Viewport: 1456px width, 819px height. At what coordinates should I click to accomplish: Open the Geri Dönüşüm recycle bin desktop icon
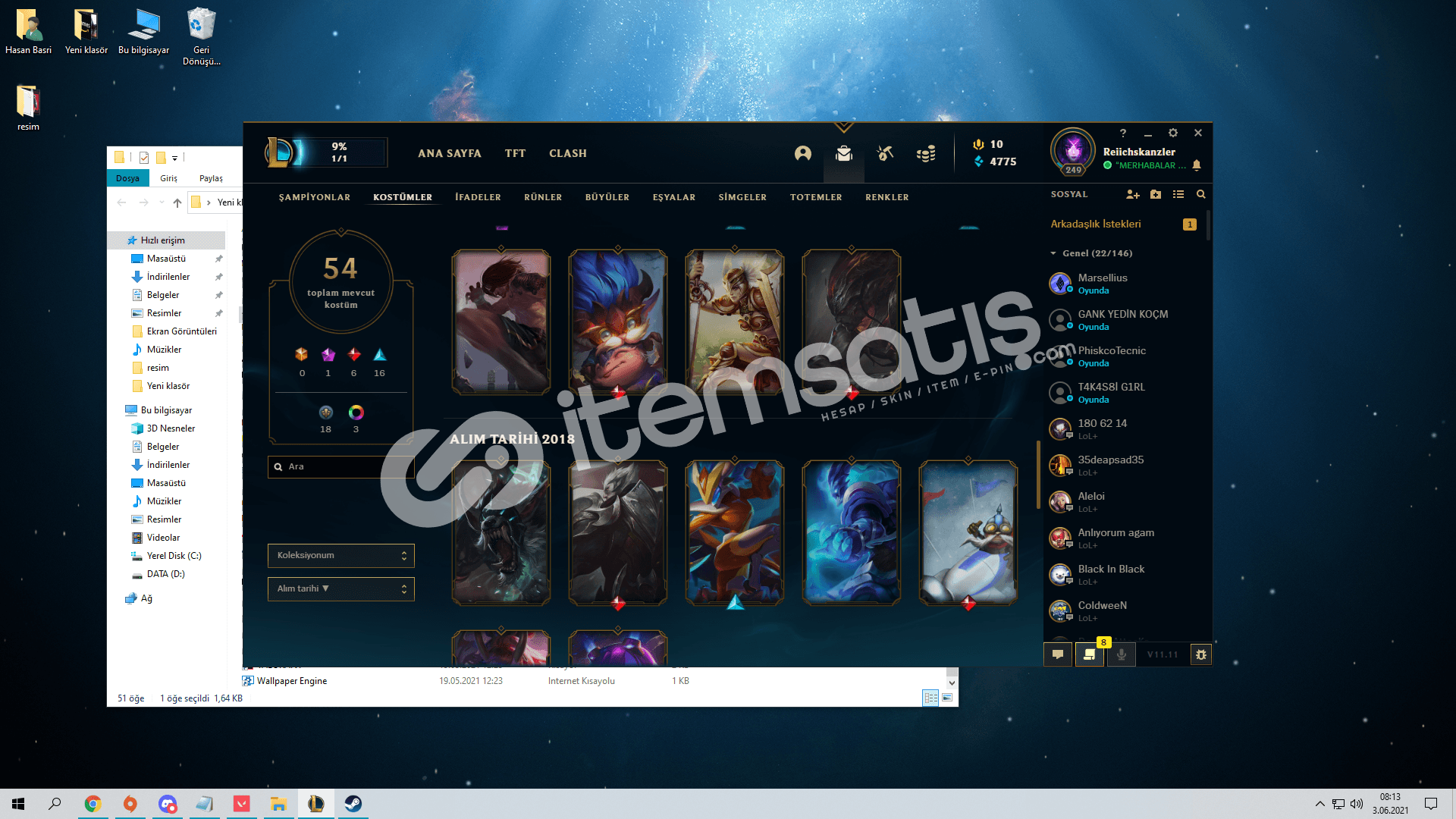201,36
